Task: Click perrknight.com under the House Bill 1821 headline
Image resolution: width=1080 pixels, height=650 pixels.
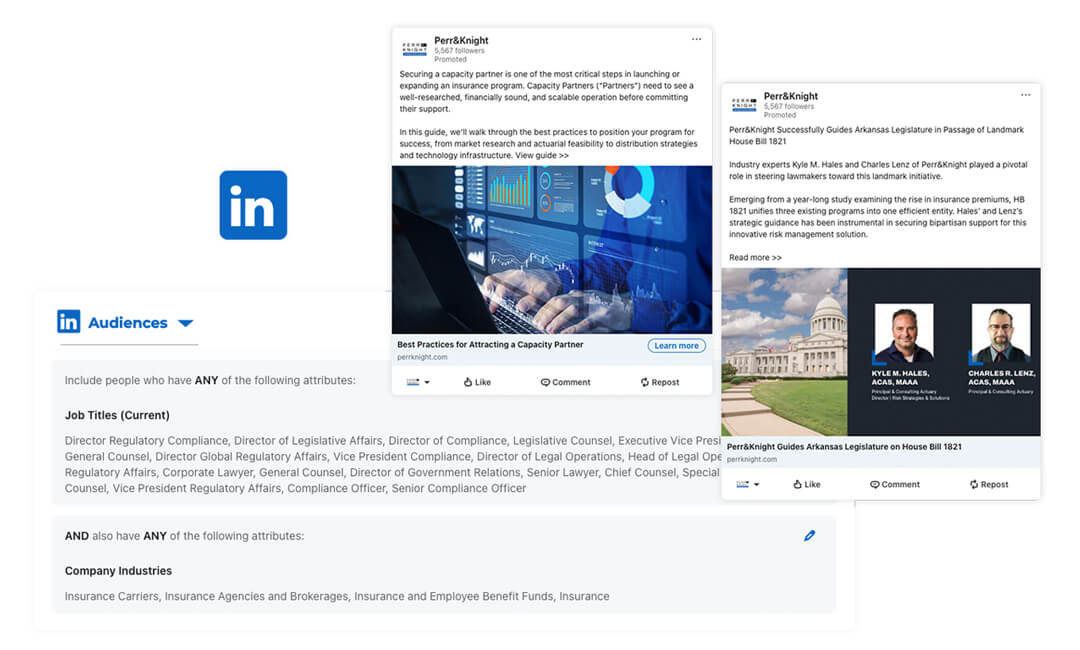Action: click(x=751, y=459)
